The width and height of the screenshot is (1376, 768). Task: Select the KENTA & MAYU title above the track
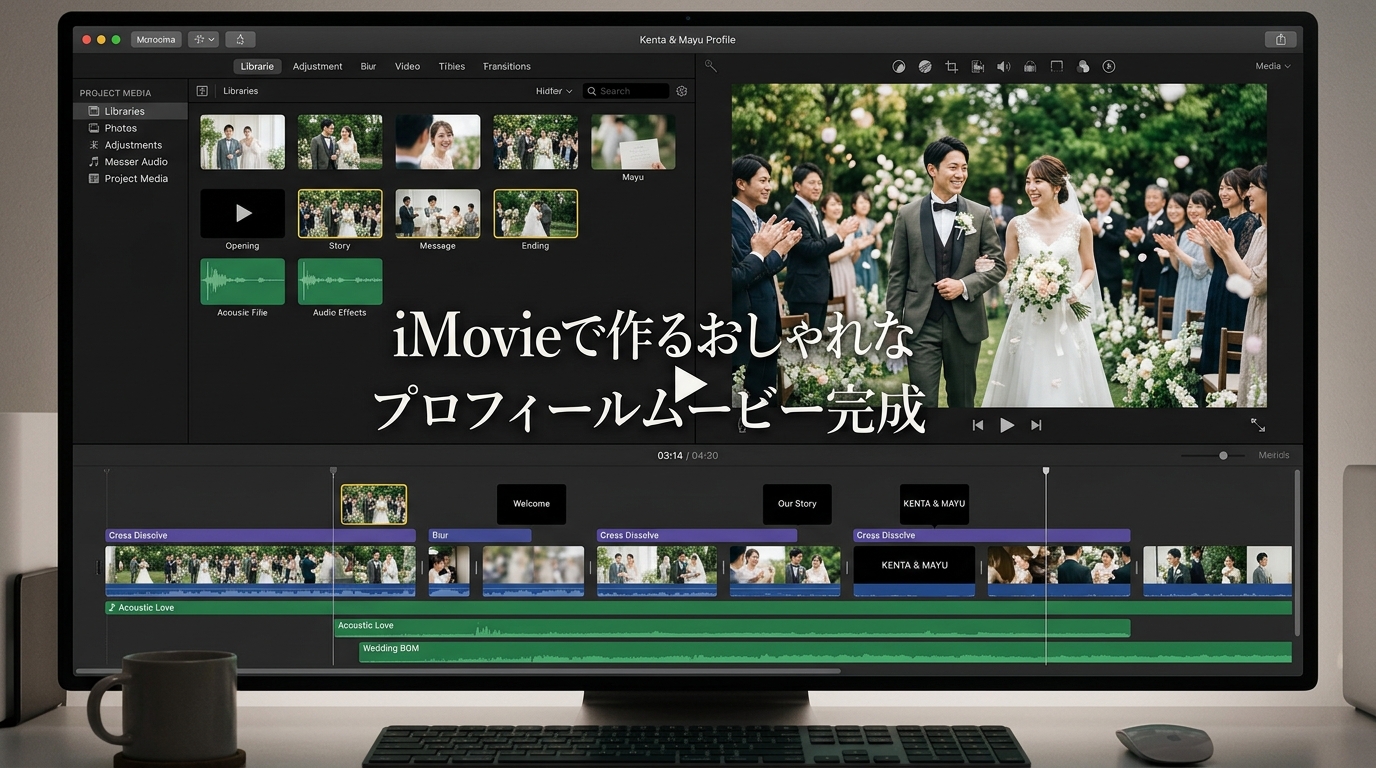coord(934,504)
